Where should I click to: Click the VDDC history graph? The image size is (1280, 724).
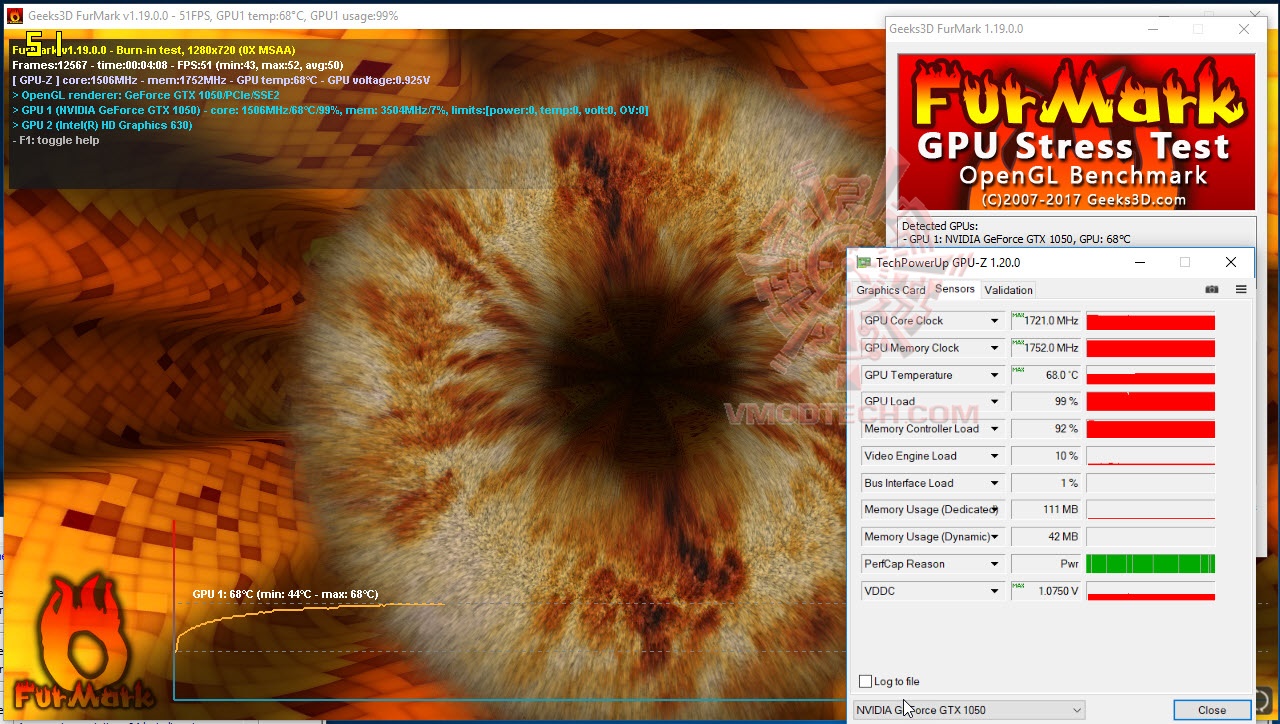[x=1150, y=591]
